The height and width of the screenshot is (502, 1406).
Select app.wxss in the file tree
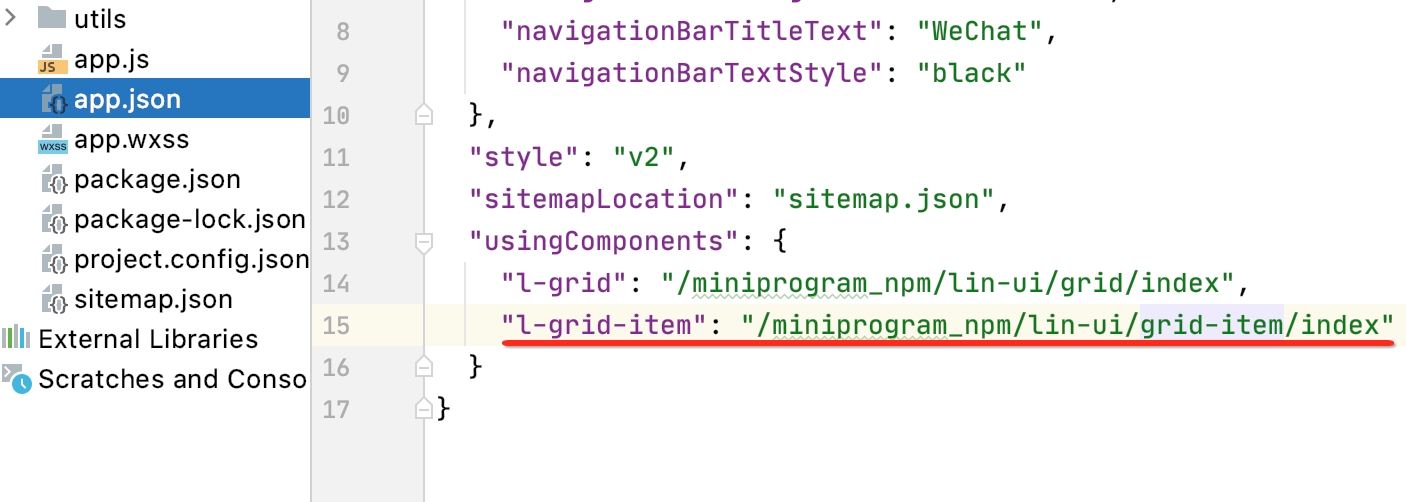(131, 140)
